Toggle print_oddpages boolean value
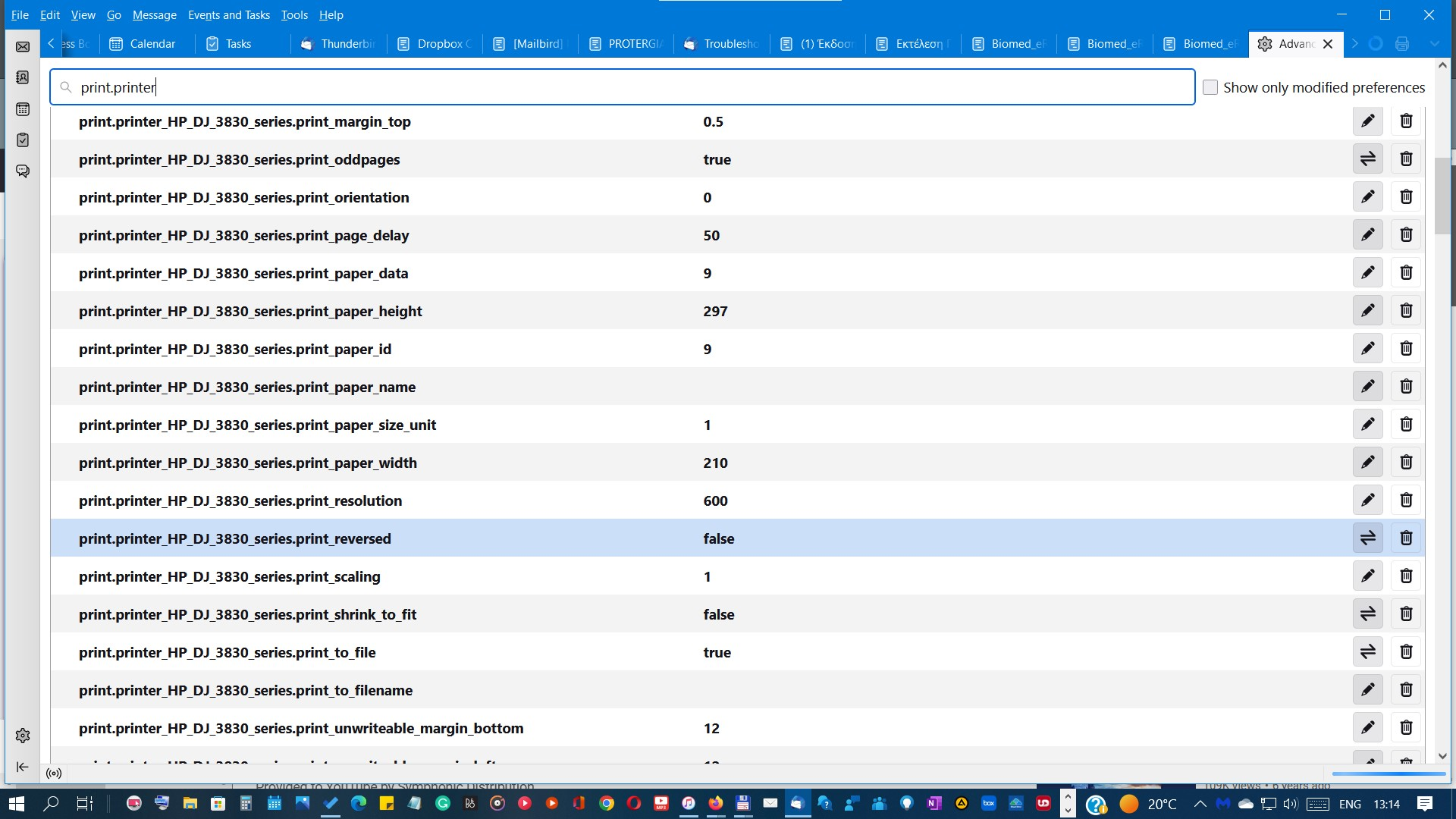 [1367, 159]
